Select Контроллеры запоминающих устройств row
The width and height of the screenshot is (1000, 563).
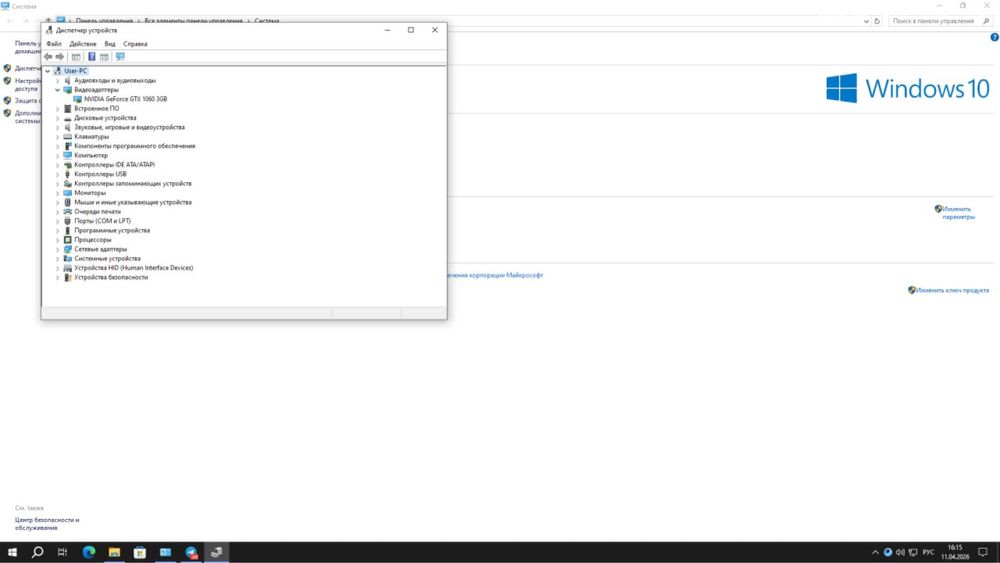coord(133,184)
